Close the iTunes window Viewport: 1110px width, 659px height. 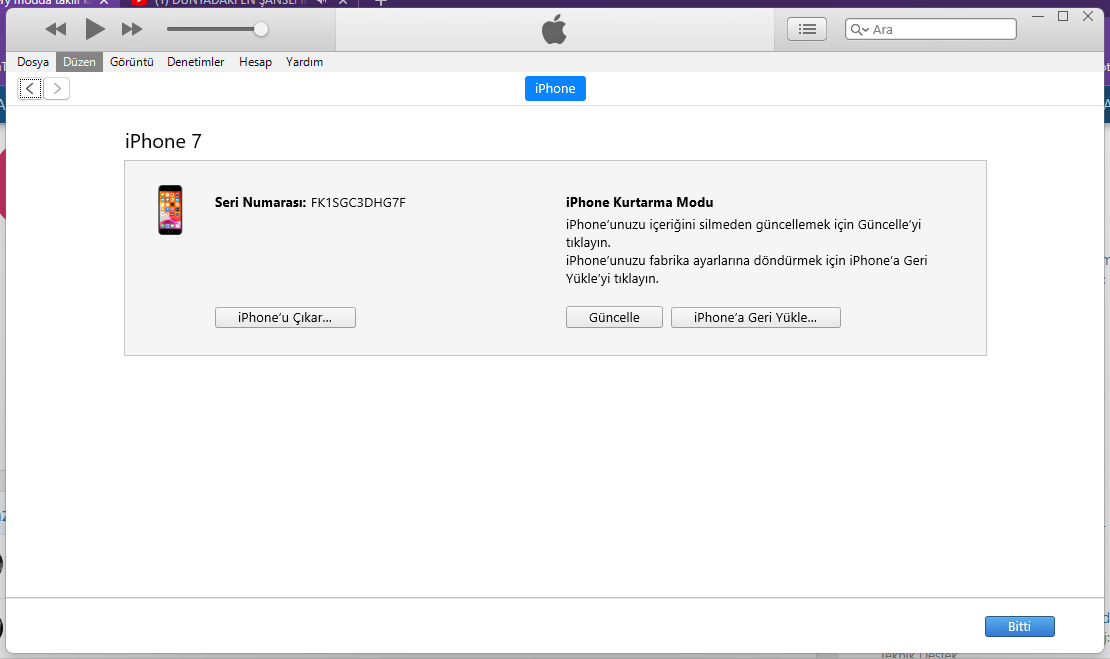coord(1088,16)
